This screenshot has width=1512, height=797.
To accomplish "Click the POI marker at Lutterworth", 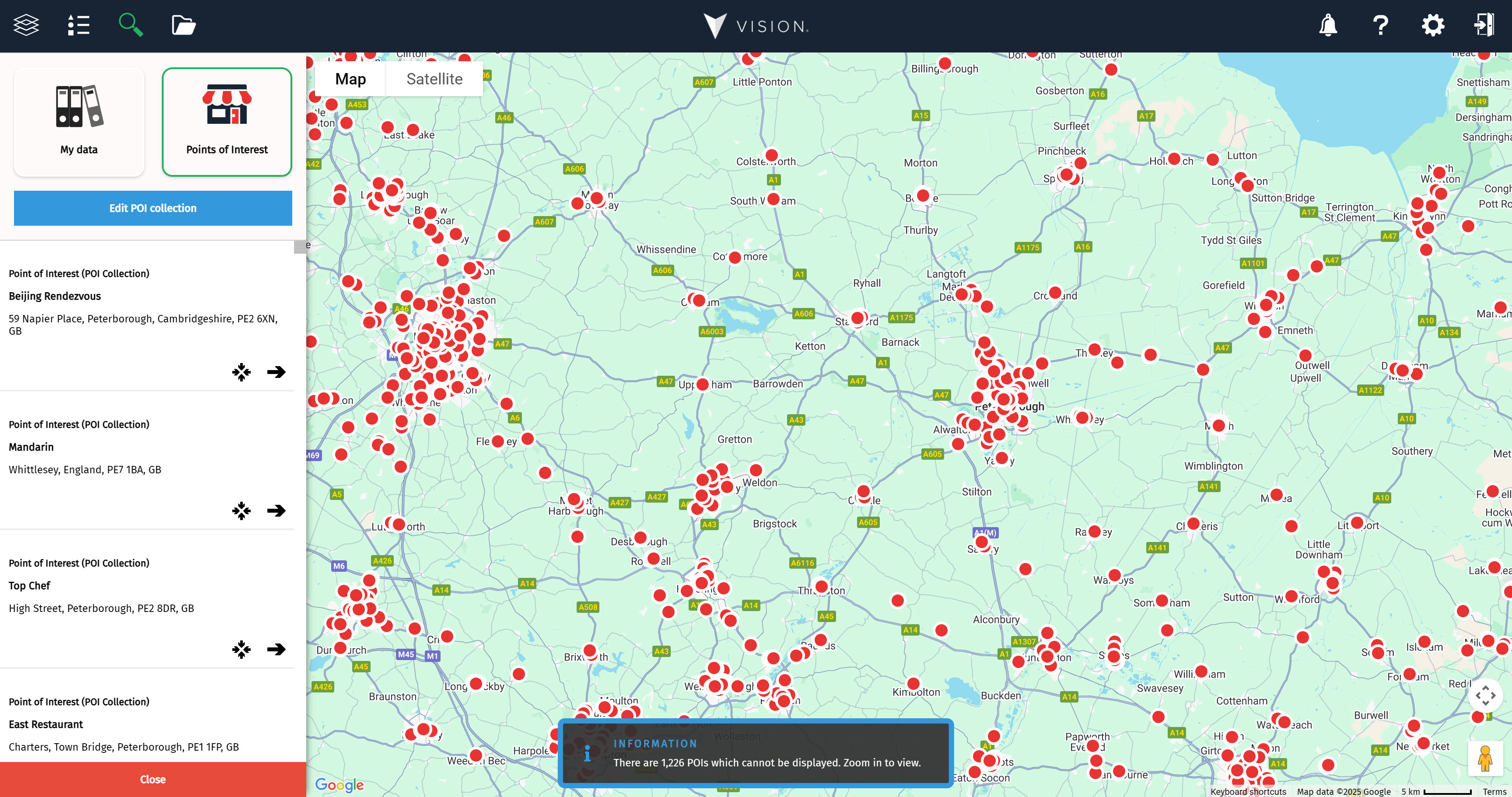I will coord(399,524).
